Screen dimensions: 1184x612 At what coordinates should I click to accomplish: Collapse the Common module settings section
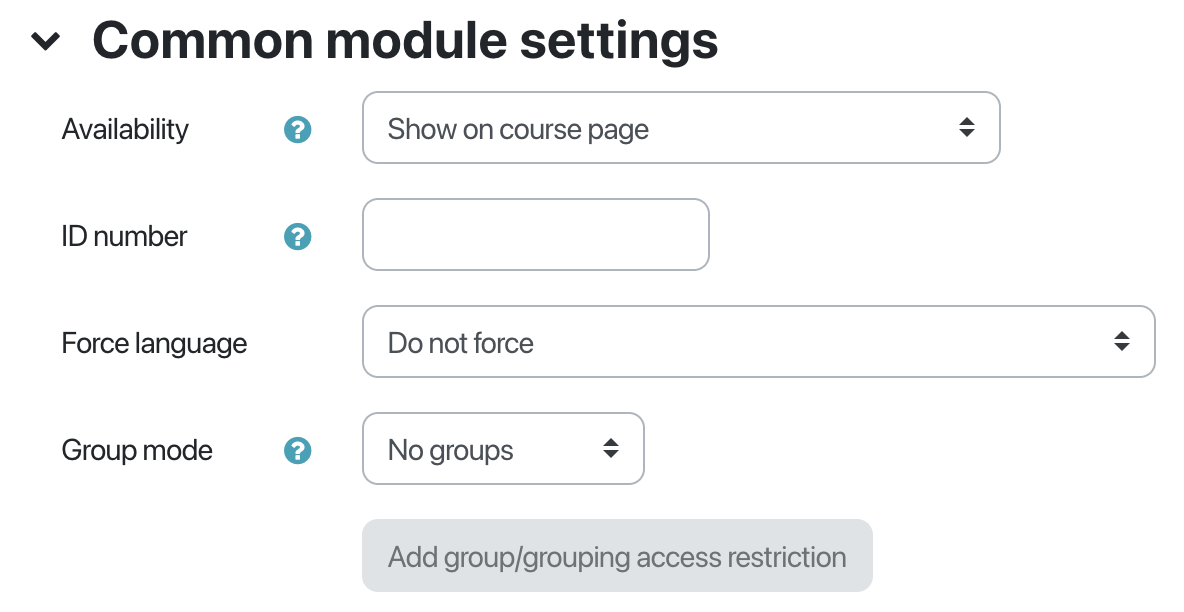46,42
